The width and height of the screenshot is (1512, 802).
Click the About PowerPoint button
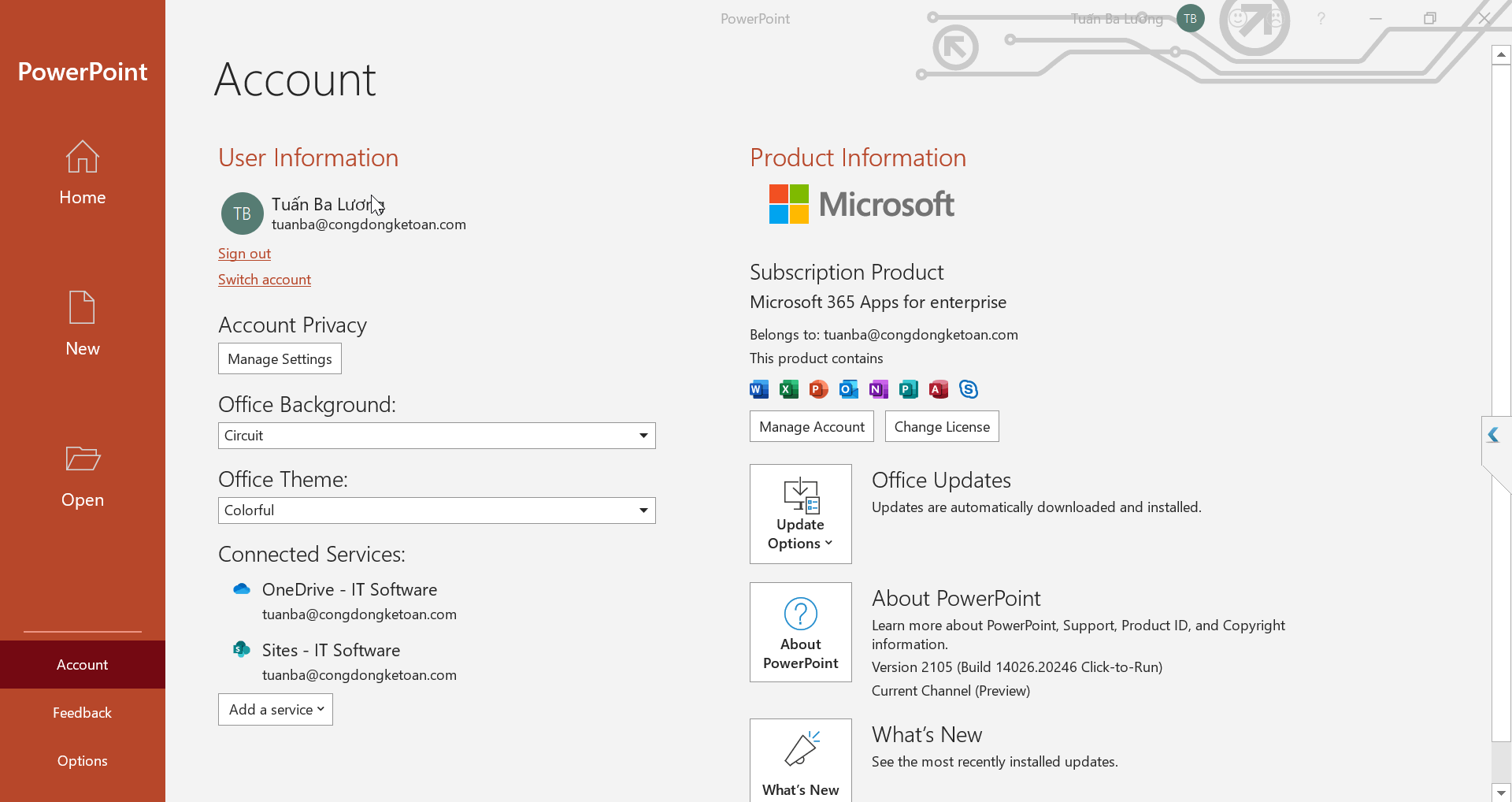[x=801, y=632]
